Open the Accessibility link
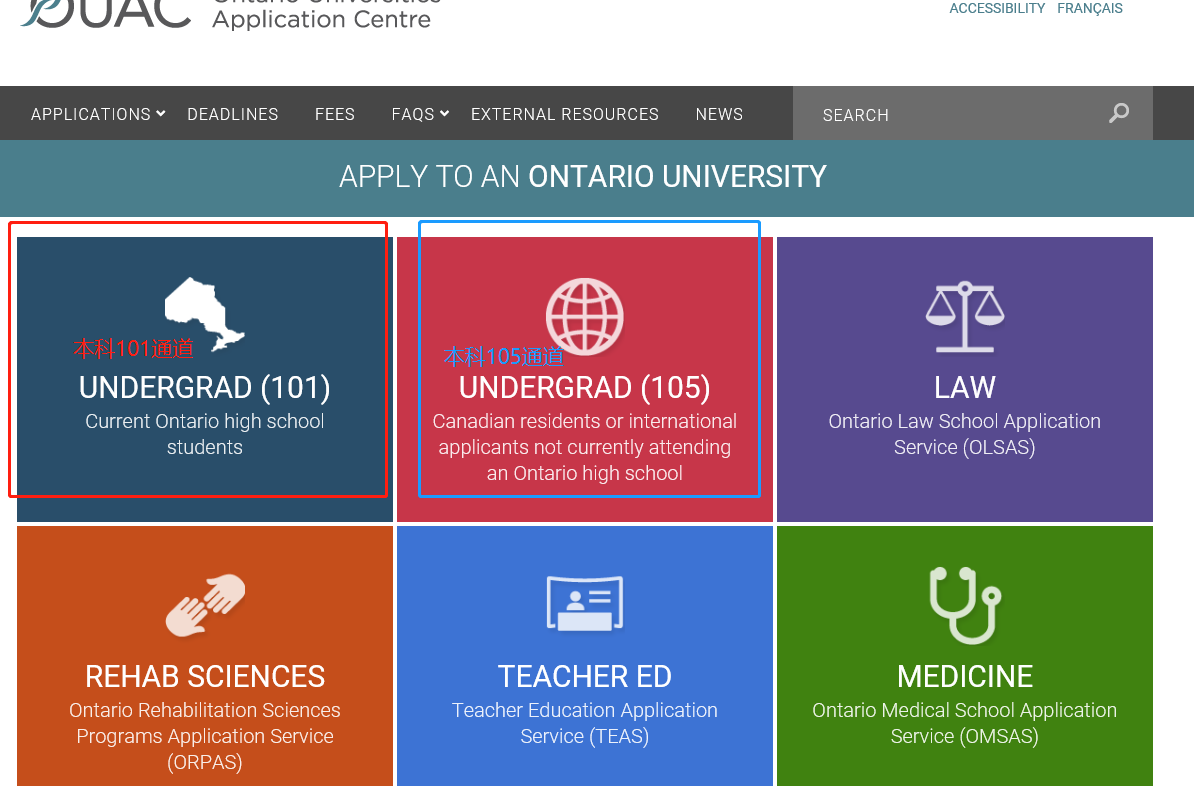 [x=997, y=8]
